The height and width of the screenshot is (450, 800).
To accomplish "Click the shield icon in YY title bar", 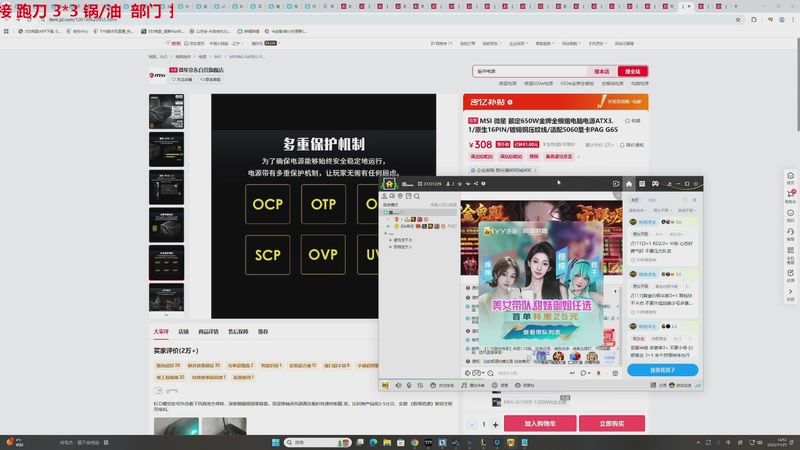I will click(483, 184).
